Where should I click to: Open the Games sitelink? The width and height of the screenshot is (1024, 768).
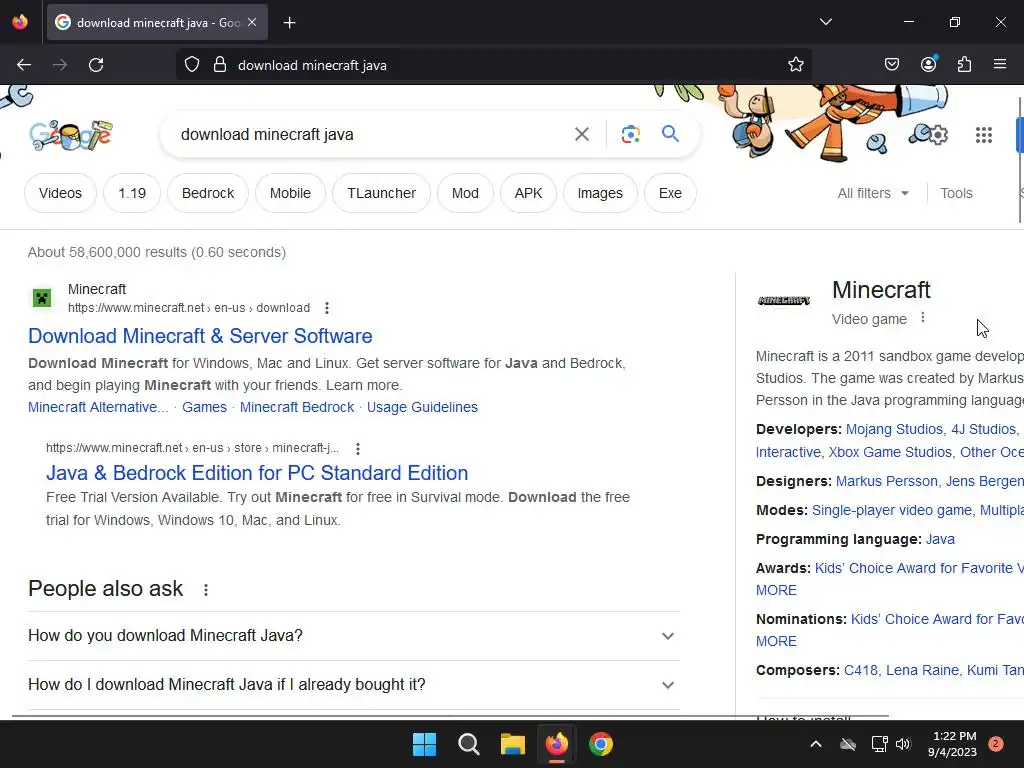[204, 407]
